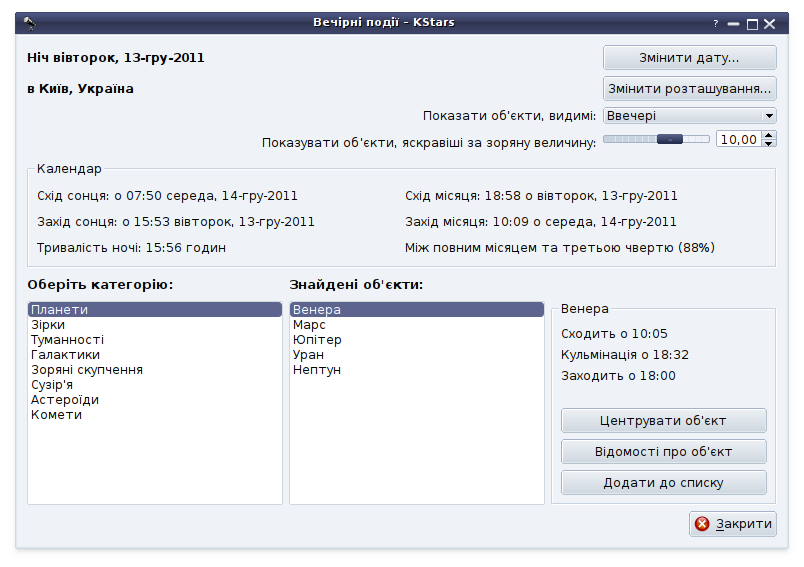The height and width of the screenshot is (567, 804).
Task: Select Юпітер in the found objects list
Action: click(317, 340)
